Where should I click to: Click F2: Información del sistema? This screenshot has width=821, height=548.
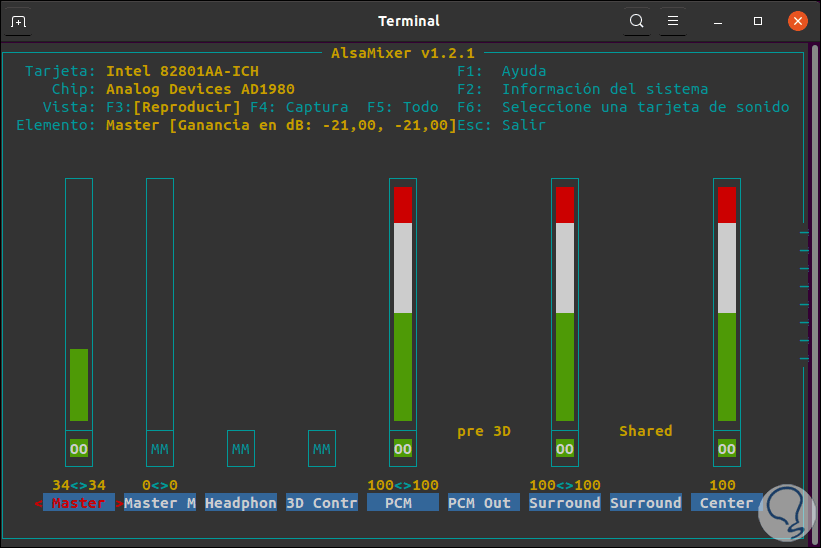tap(583, 89)
